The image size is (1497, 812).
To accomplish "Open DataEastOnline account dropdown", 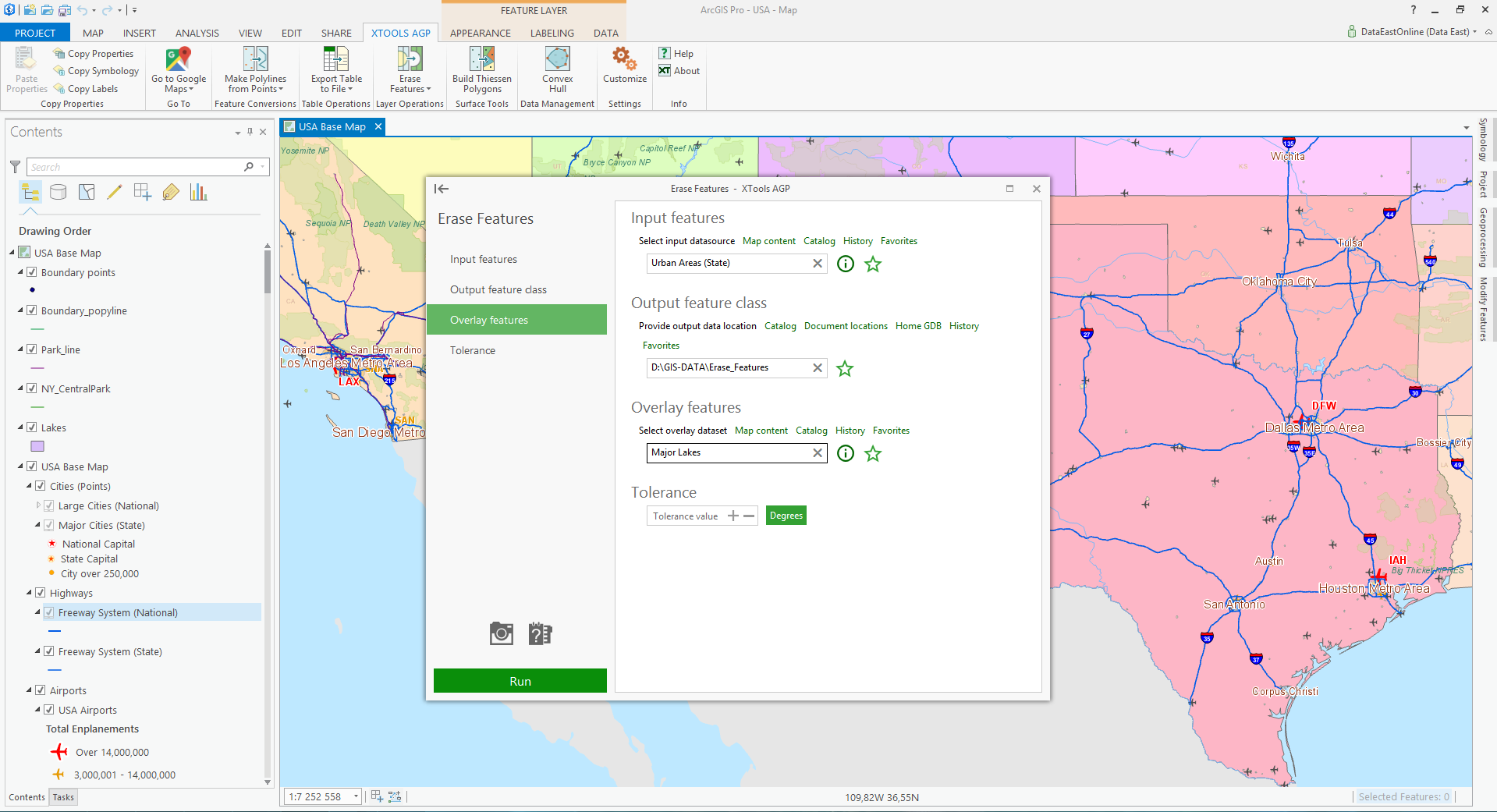I will pyautogui.click(x=1474, y=32).
